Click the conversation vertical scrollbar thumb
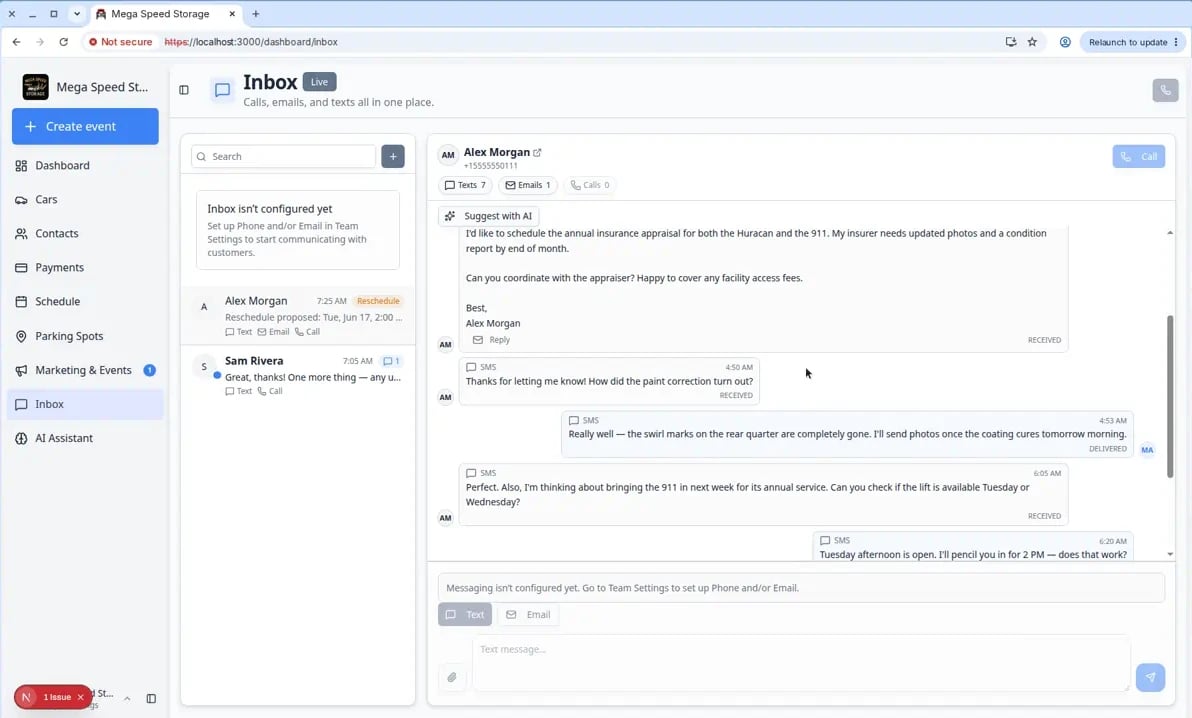 (1170, 396)
